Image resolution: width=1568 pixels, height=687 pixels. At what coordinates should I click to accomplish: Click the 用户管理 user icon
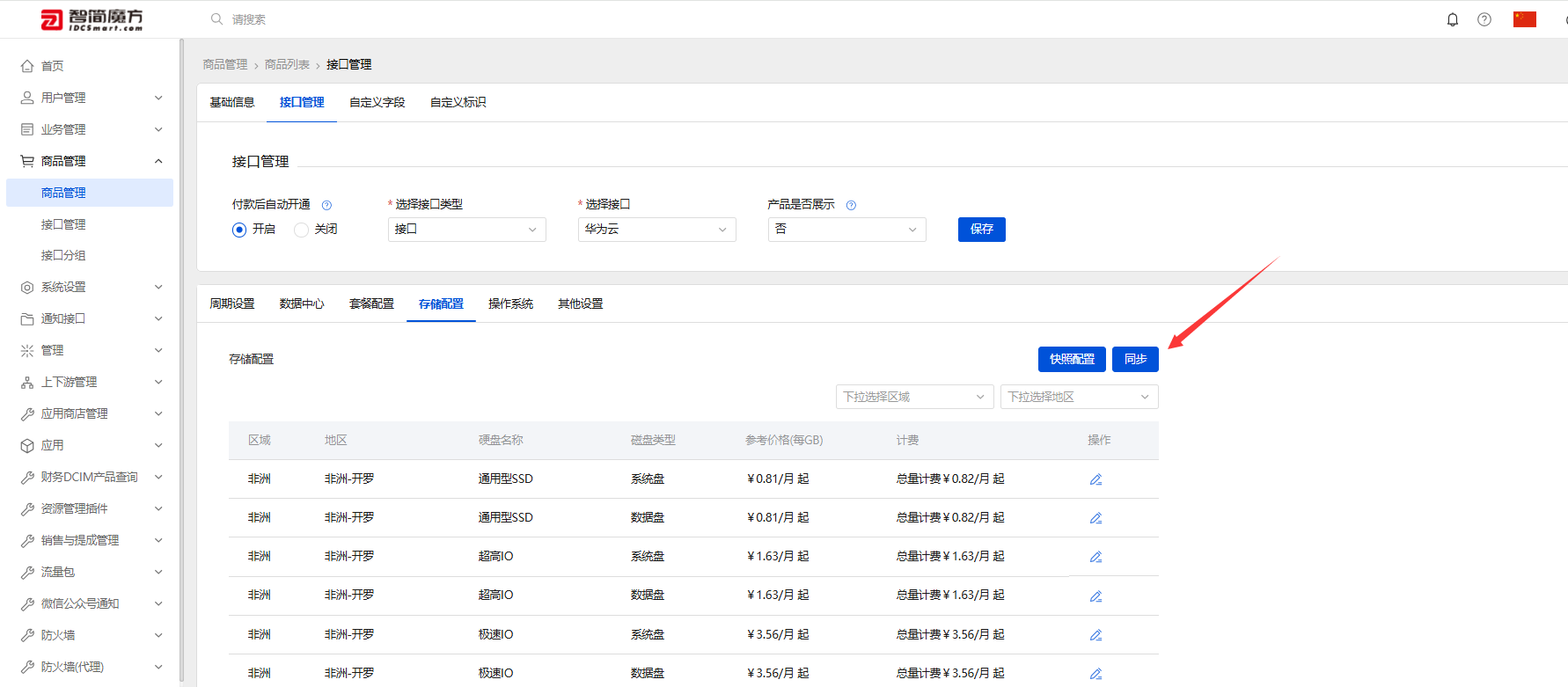[27, 98]
